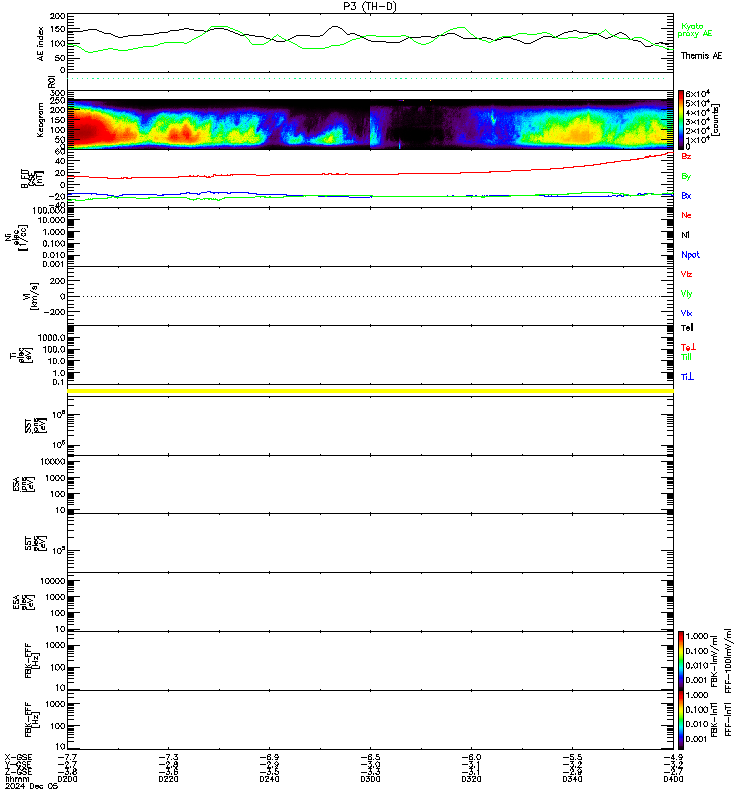Click the 0300 time tick label
Viewport: 750px width, 800px height.
[370, 780]
